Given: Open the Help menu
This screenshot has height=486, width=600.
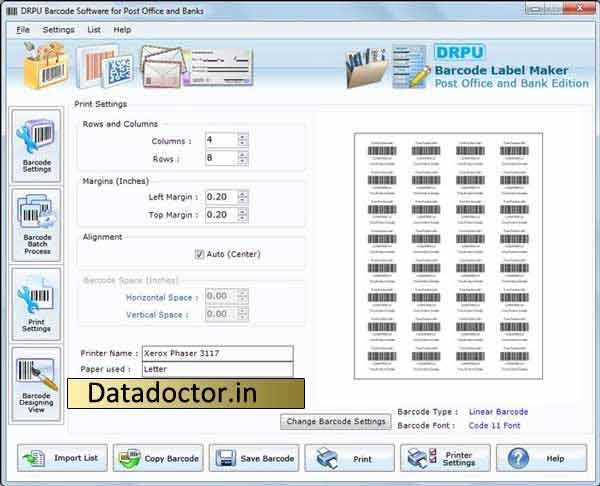Looking at the screenshot, I should pyautogui.click(x=122, y=29).
